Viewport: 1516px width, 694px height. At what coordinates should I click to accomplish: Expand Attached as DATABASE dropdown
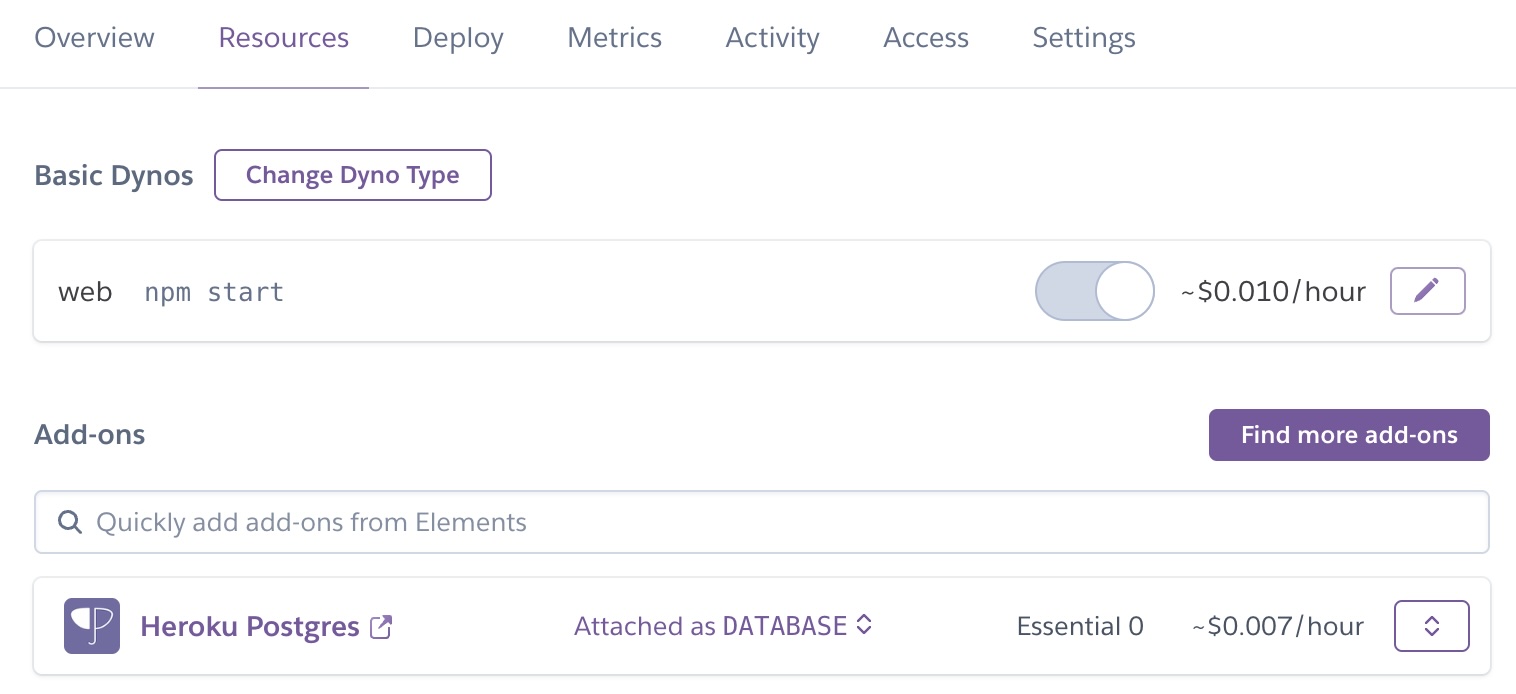[x=724, y=626]
